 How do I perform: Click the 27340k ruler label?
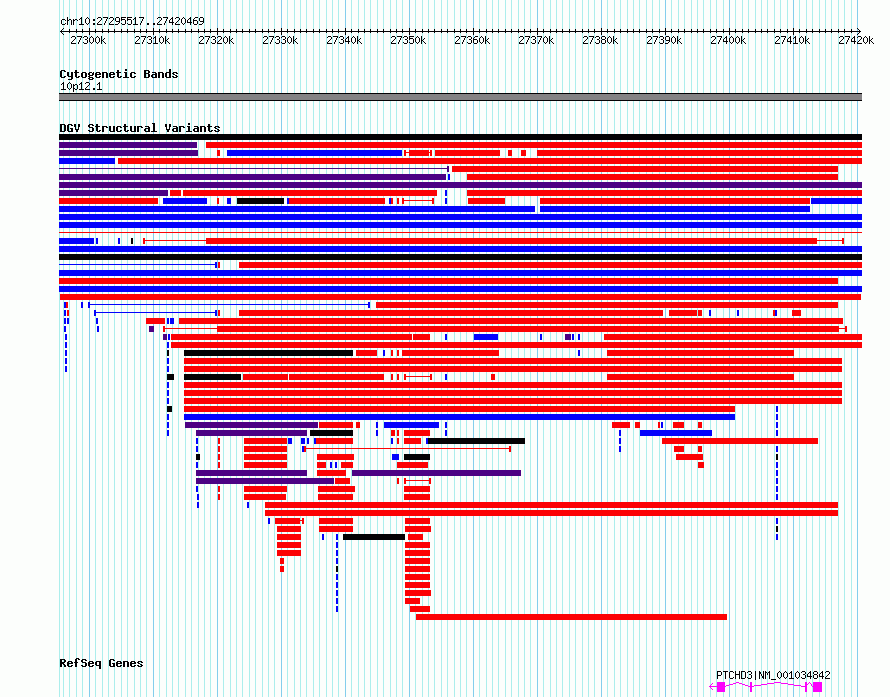[x=344, y=40]
